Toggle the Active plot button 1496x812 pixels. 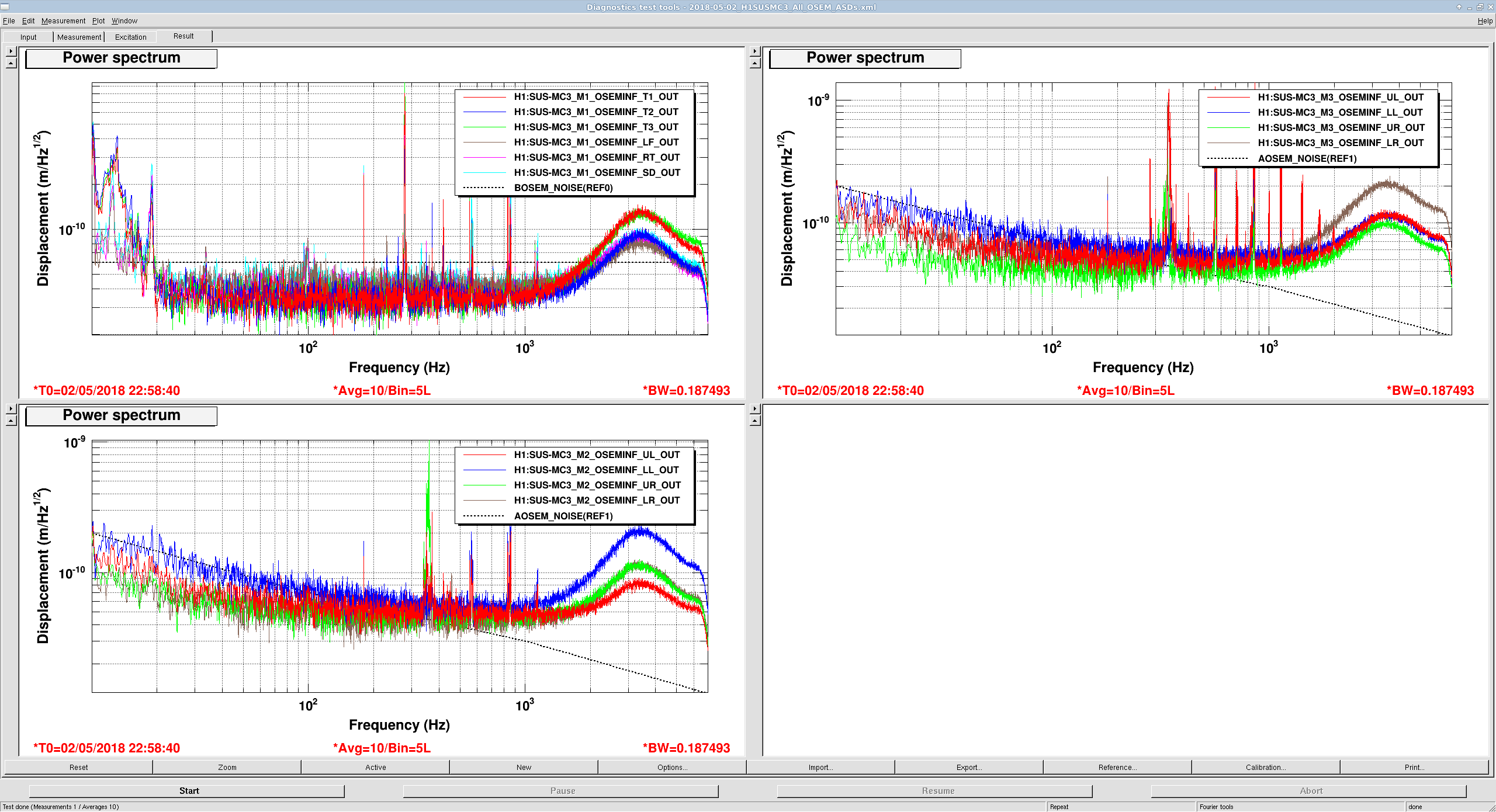(375, 767)
